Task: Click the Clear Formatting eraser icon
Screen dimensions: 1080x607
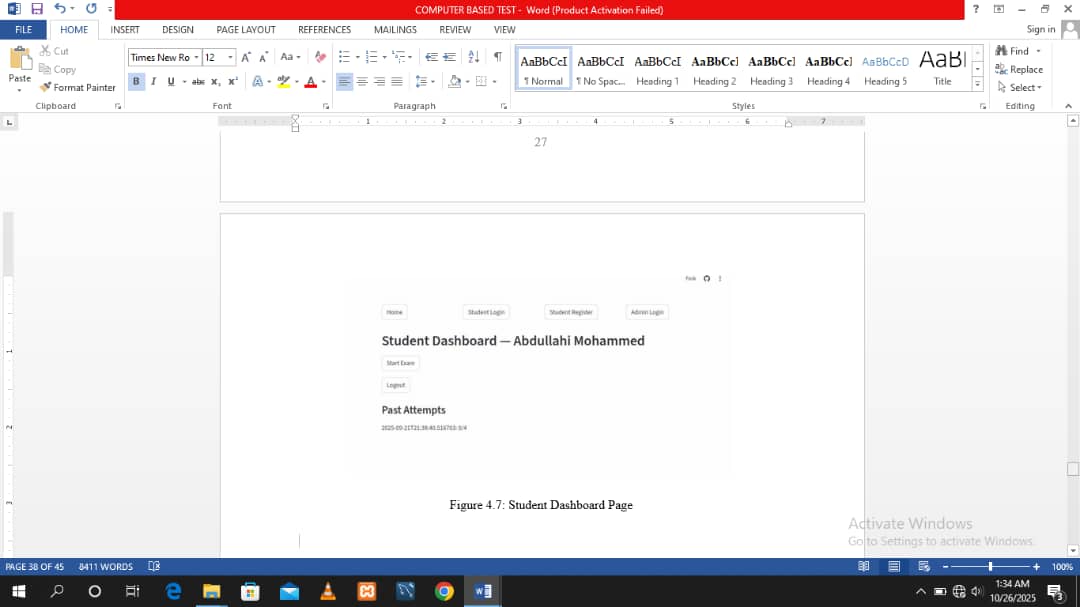Action: (320, 57)
